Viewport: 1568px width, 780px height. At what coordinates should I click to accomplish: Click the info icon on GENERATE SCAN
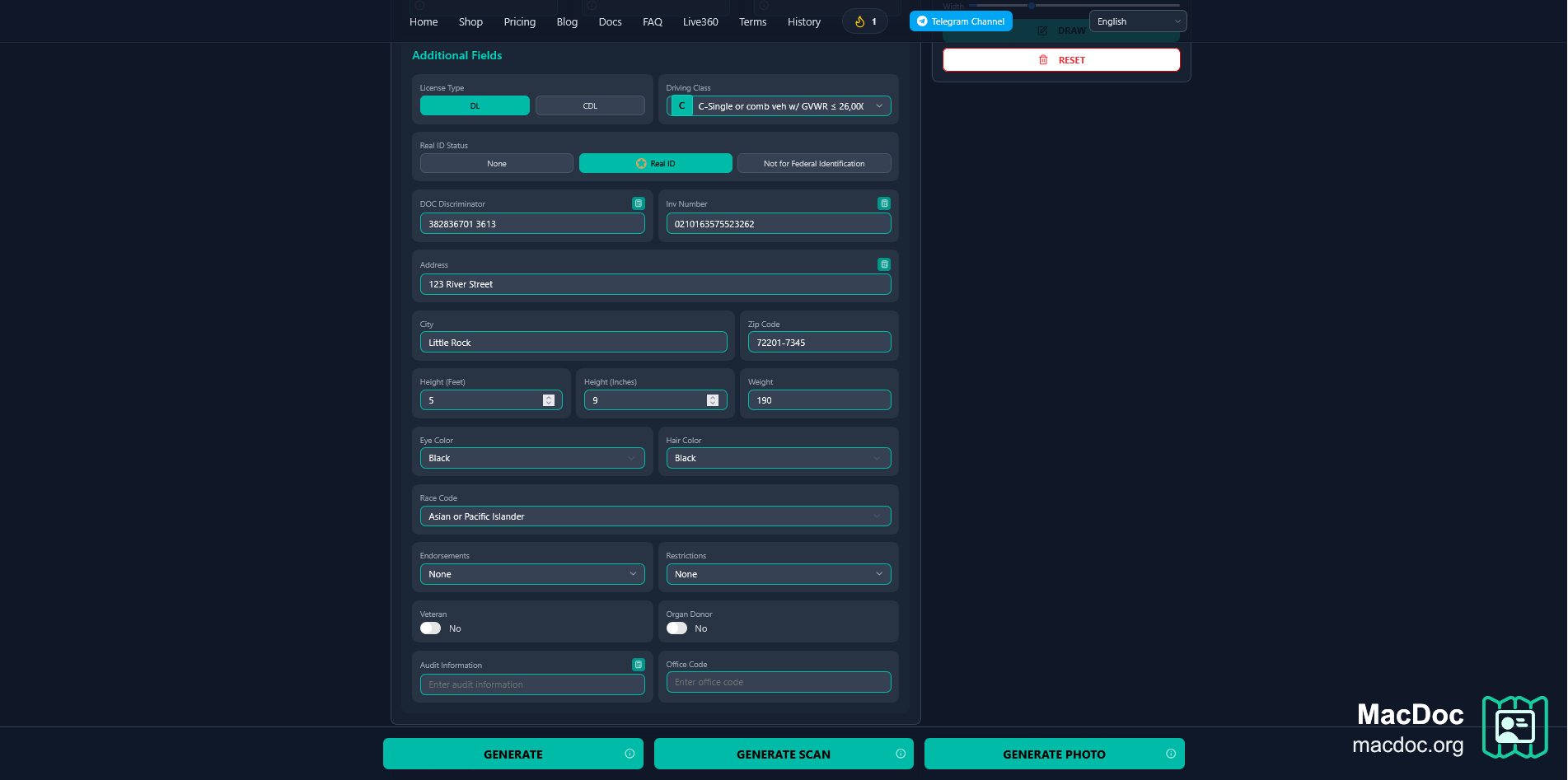tap(901, 754)
